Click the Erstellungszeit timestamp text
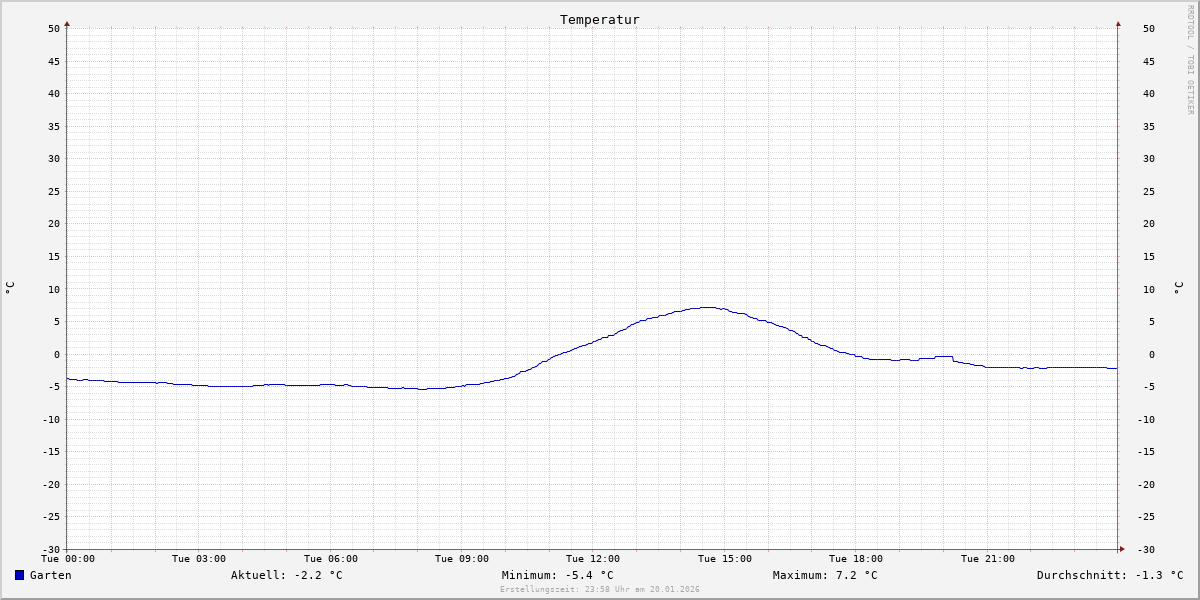 (x=600, y=589)
